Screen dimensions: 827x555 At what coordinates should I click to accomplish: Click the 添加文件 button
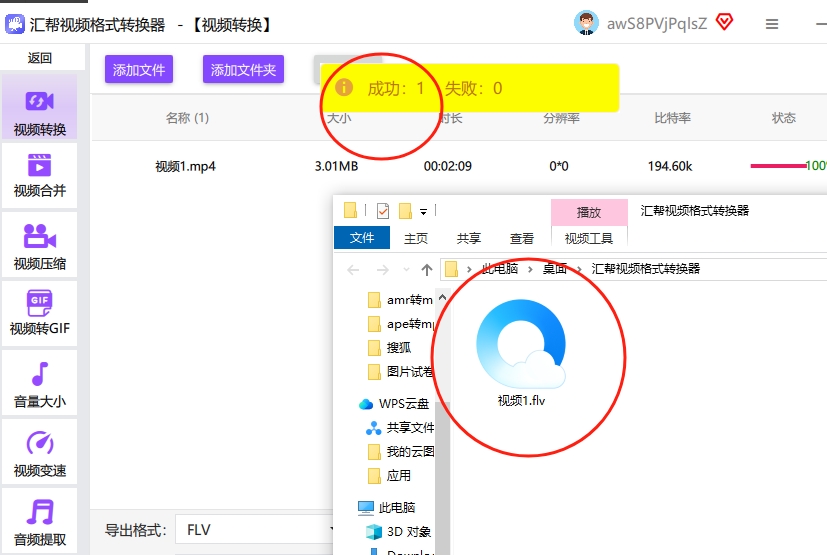click(139, 69)
